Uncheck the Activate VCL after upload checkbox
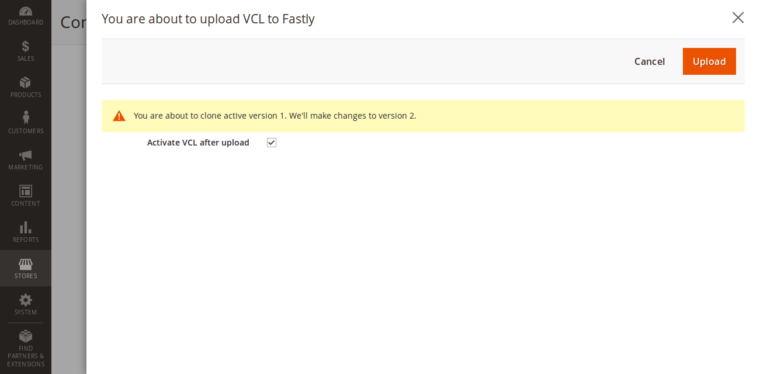Image resolution: width=760 pixels, height=374 pixels. 271,142
